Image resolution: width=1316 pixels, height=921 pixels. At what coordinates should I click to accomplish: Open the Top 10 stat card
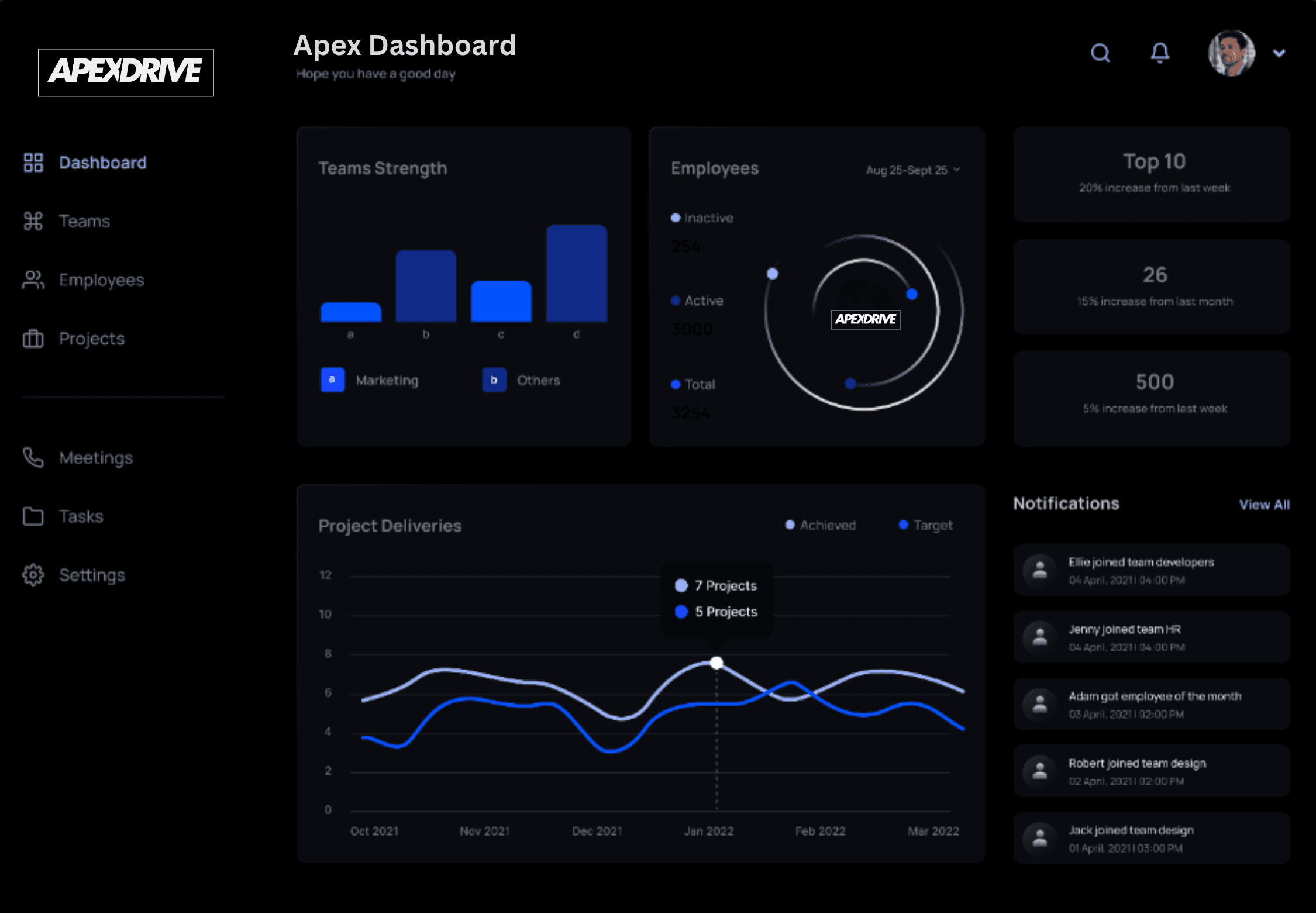point(1152,174)
